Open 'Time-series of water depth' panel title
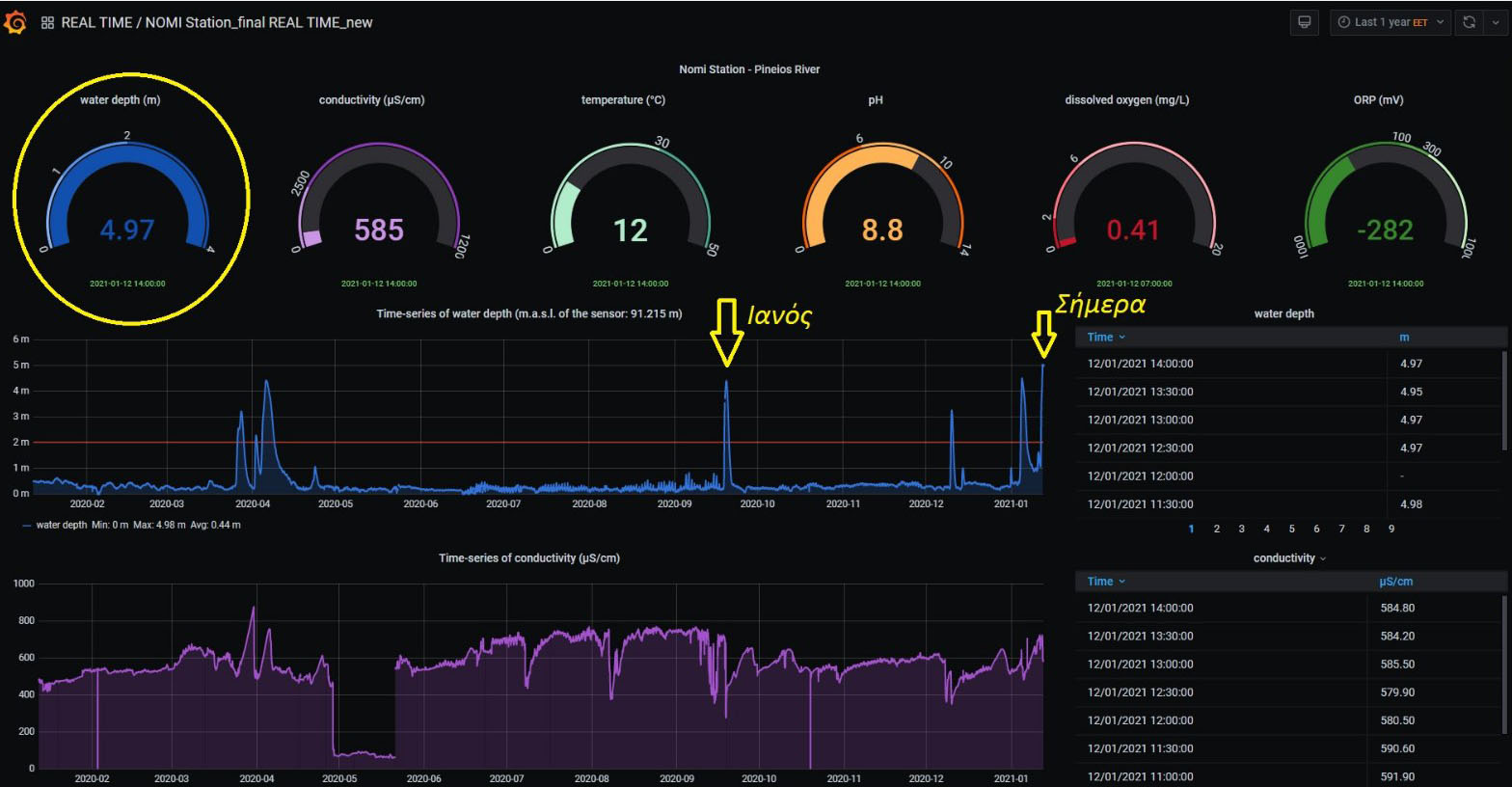The width and height of the screenshot is (1512, 787). (528, 313)
